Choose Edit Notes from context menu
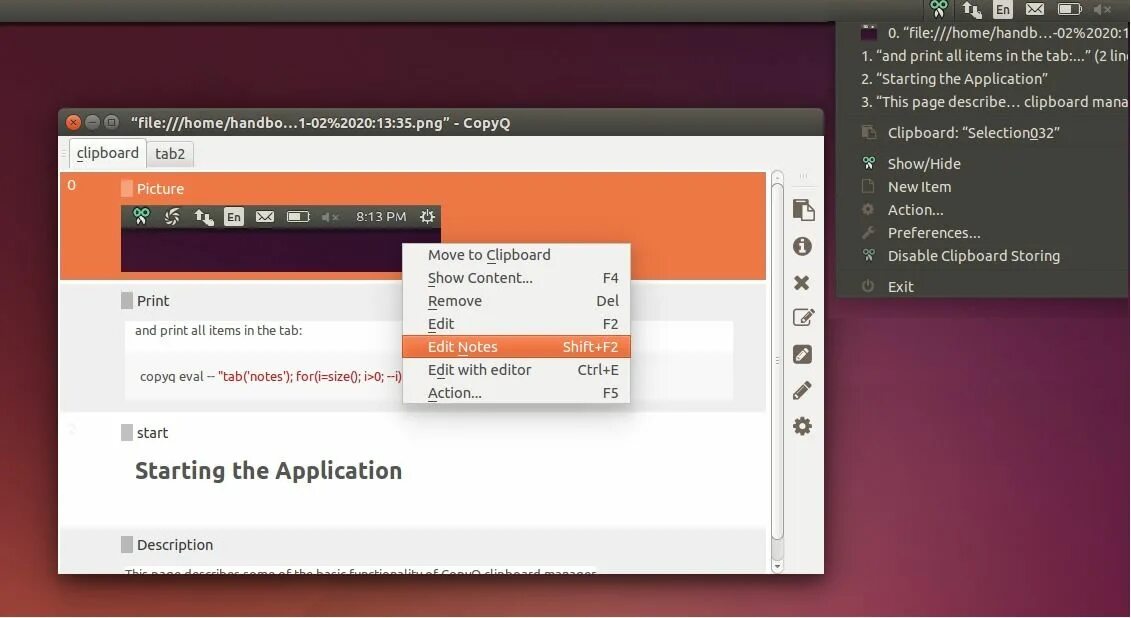 (x=516, y=347)
